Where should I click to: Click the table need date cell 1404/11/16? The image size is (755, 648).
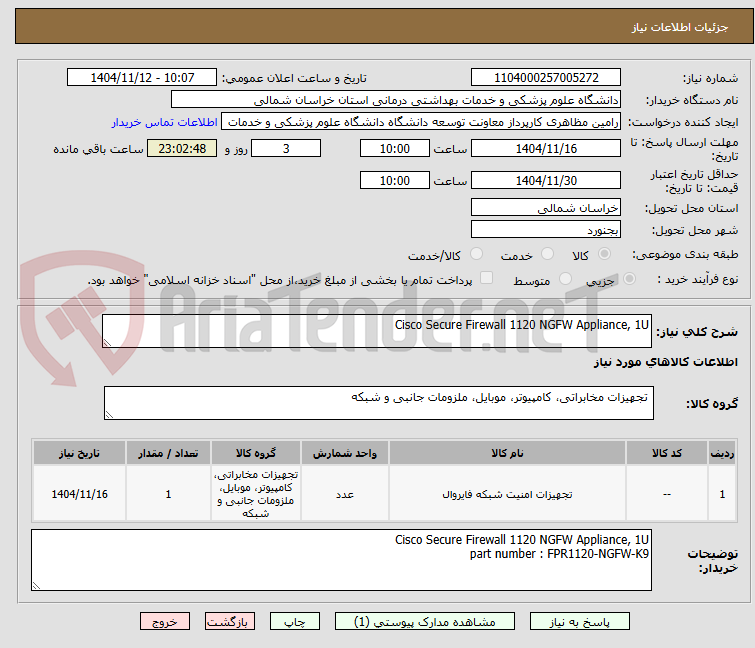79,494
